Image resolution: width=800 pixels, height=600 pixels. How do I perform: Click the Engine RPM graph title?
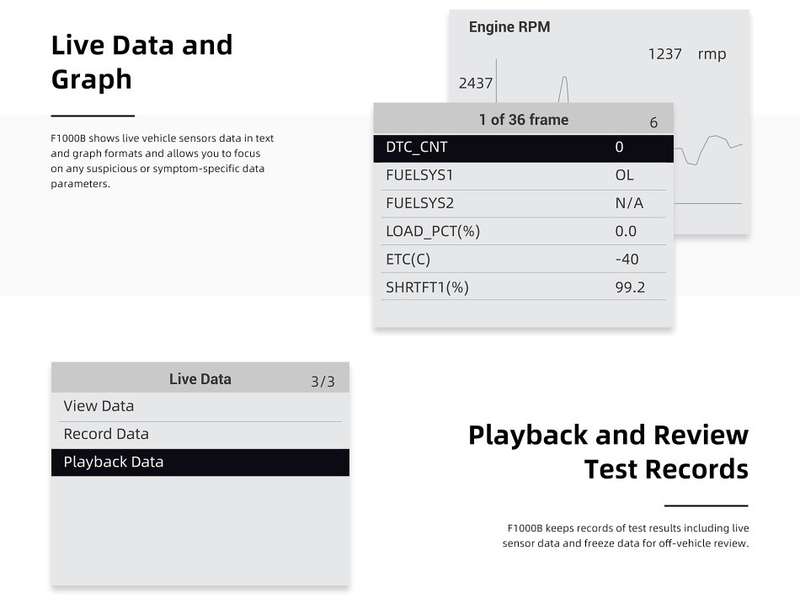pyautogui.click(x=509, y=27)
